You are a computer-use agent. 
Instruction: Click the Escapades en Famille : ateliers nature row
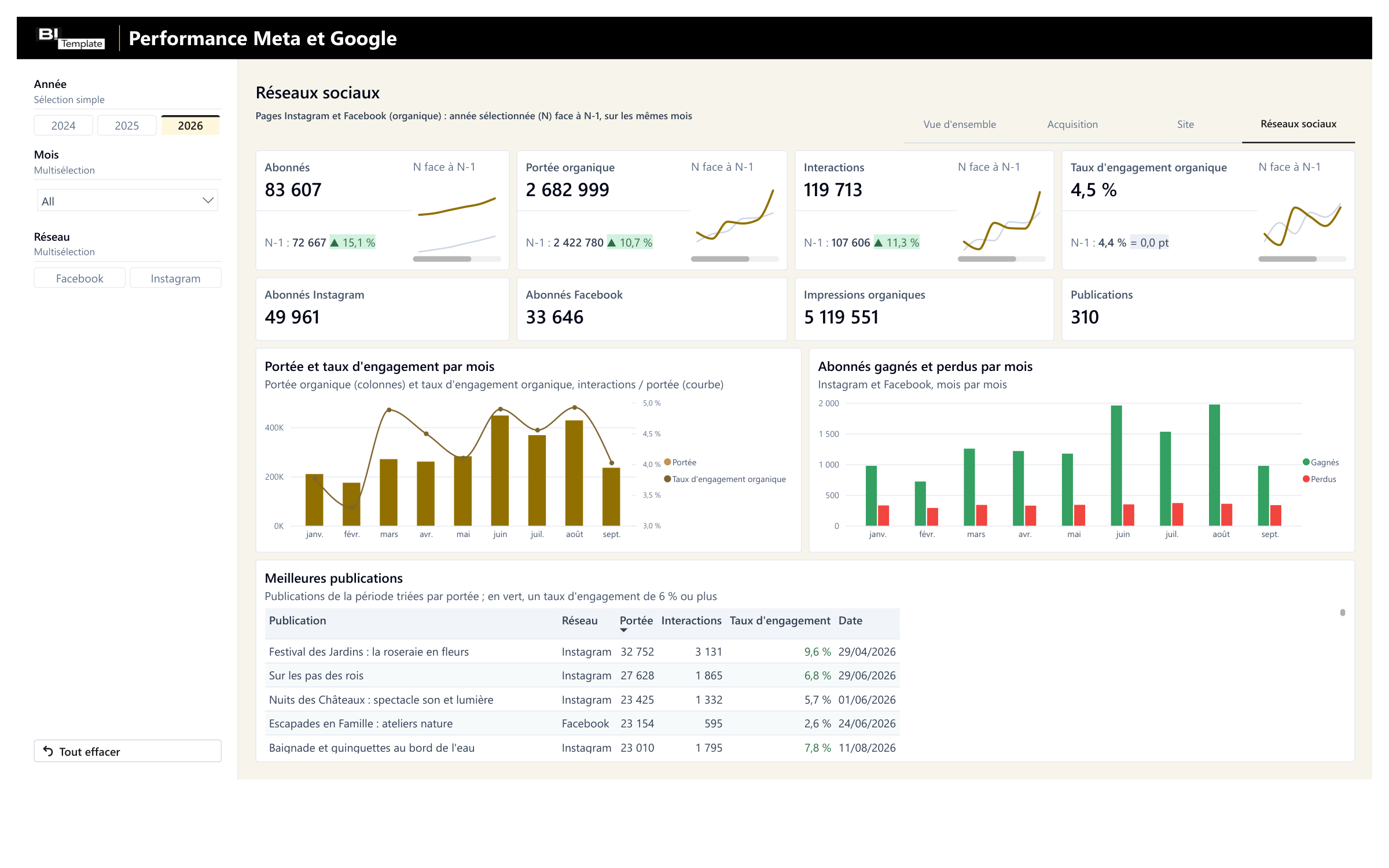pos(582,723)
